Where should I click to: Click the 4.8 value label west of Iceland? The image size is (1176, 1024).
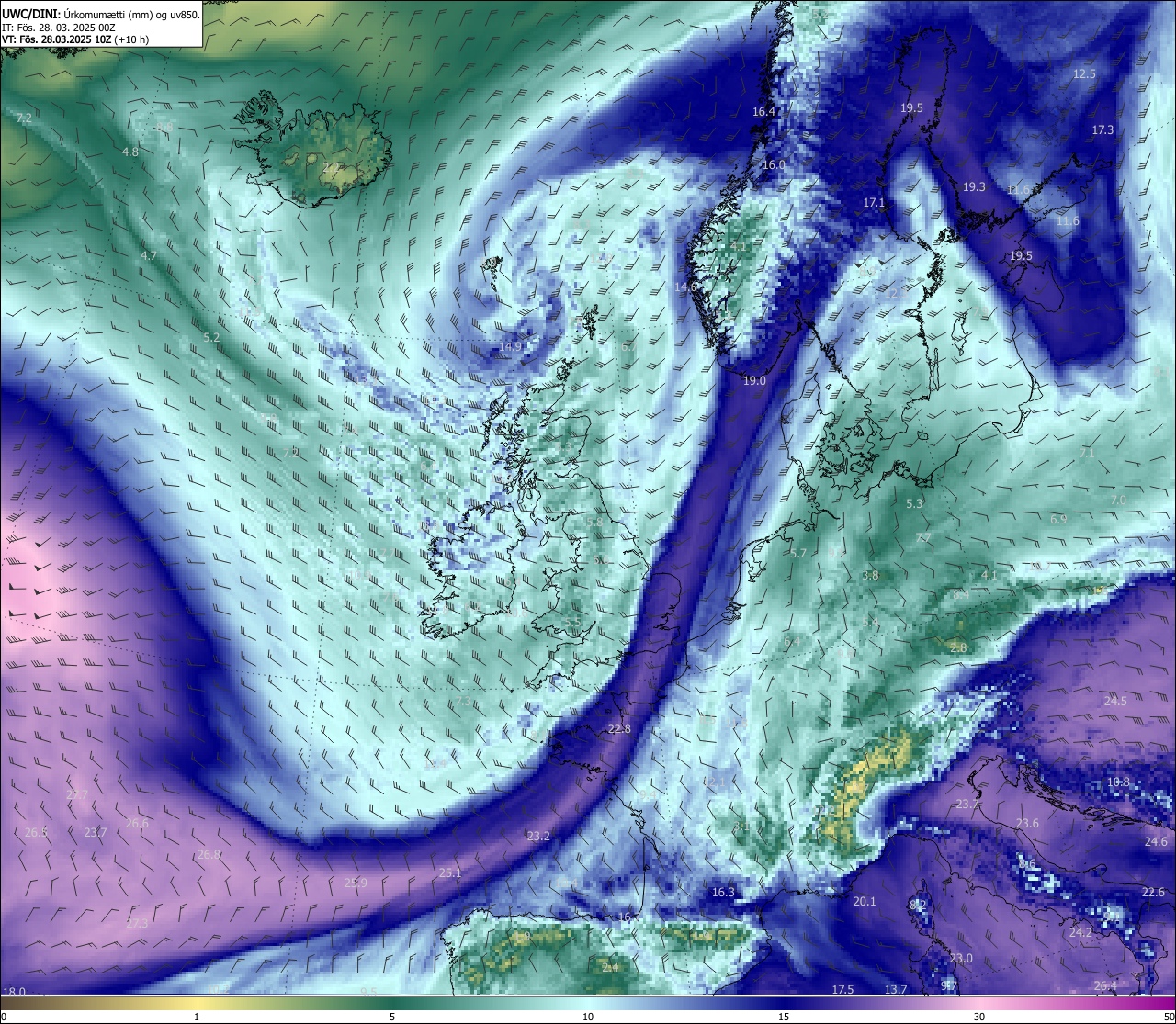(x=130, y=152)
